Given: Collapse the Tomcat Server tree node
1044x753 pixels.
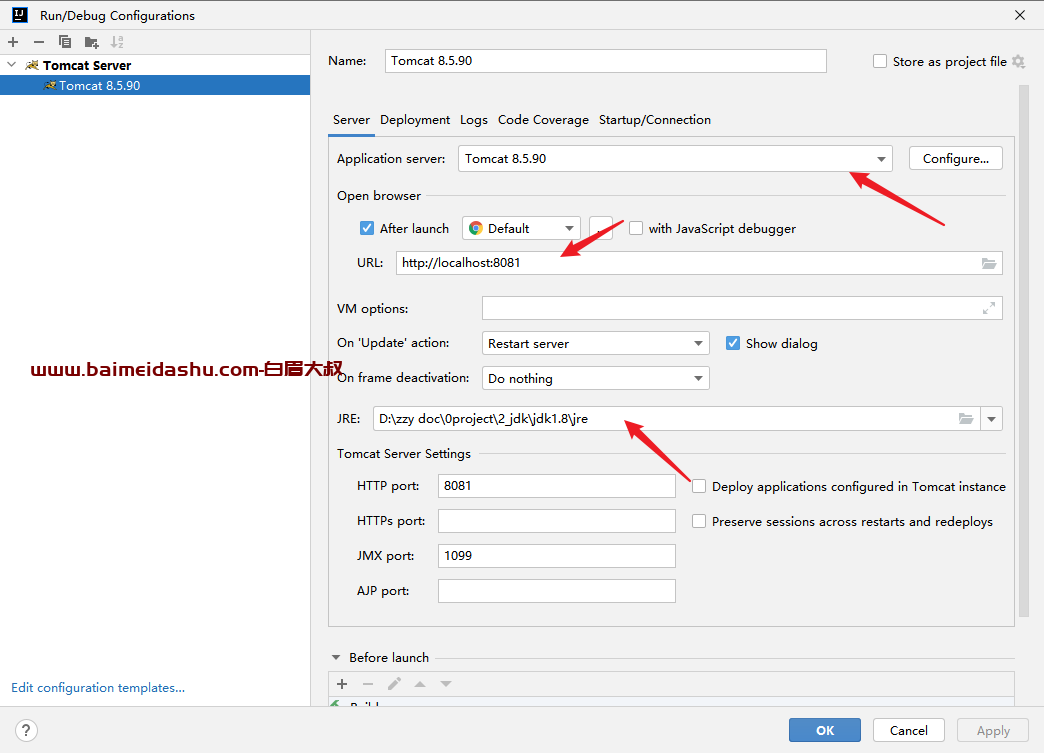Looking at the screenshot, I should pos(11,65).
